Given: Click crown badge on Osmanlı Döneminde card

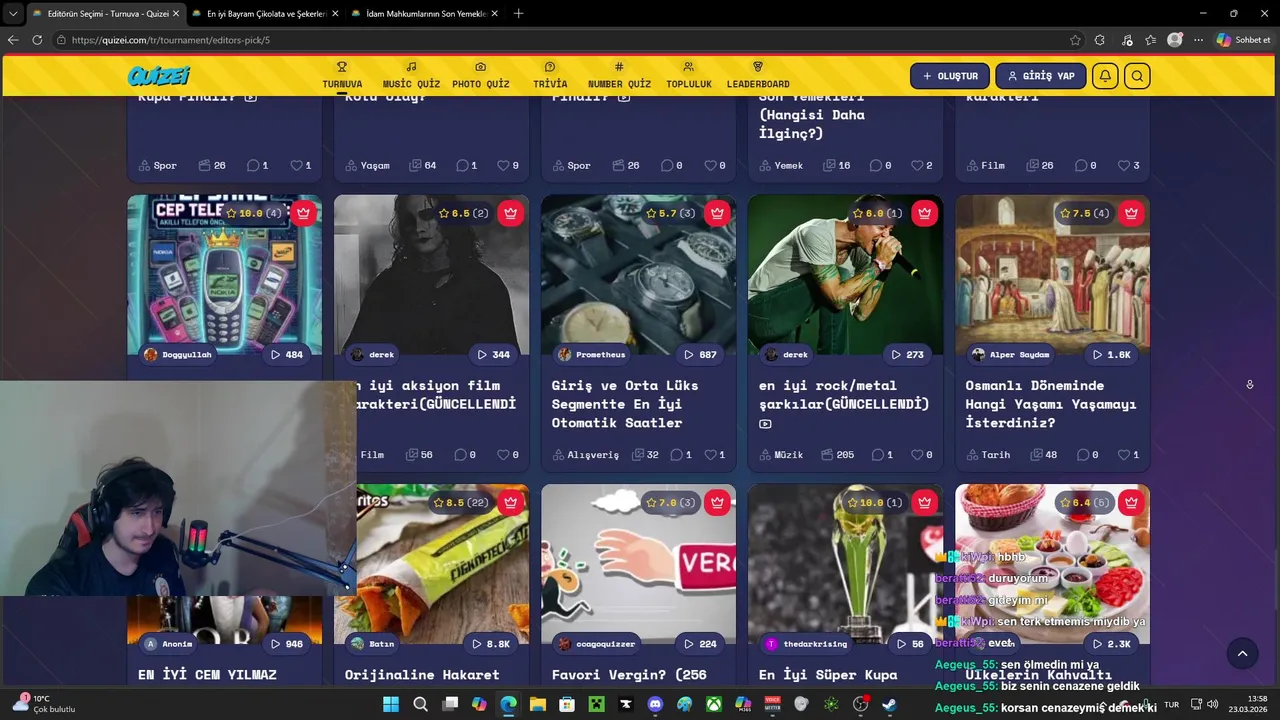Looking at the screenshot, I should click(x=1131, y=213).
